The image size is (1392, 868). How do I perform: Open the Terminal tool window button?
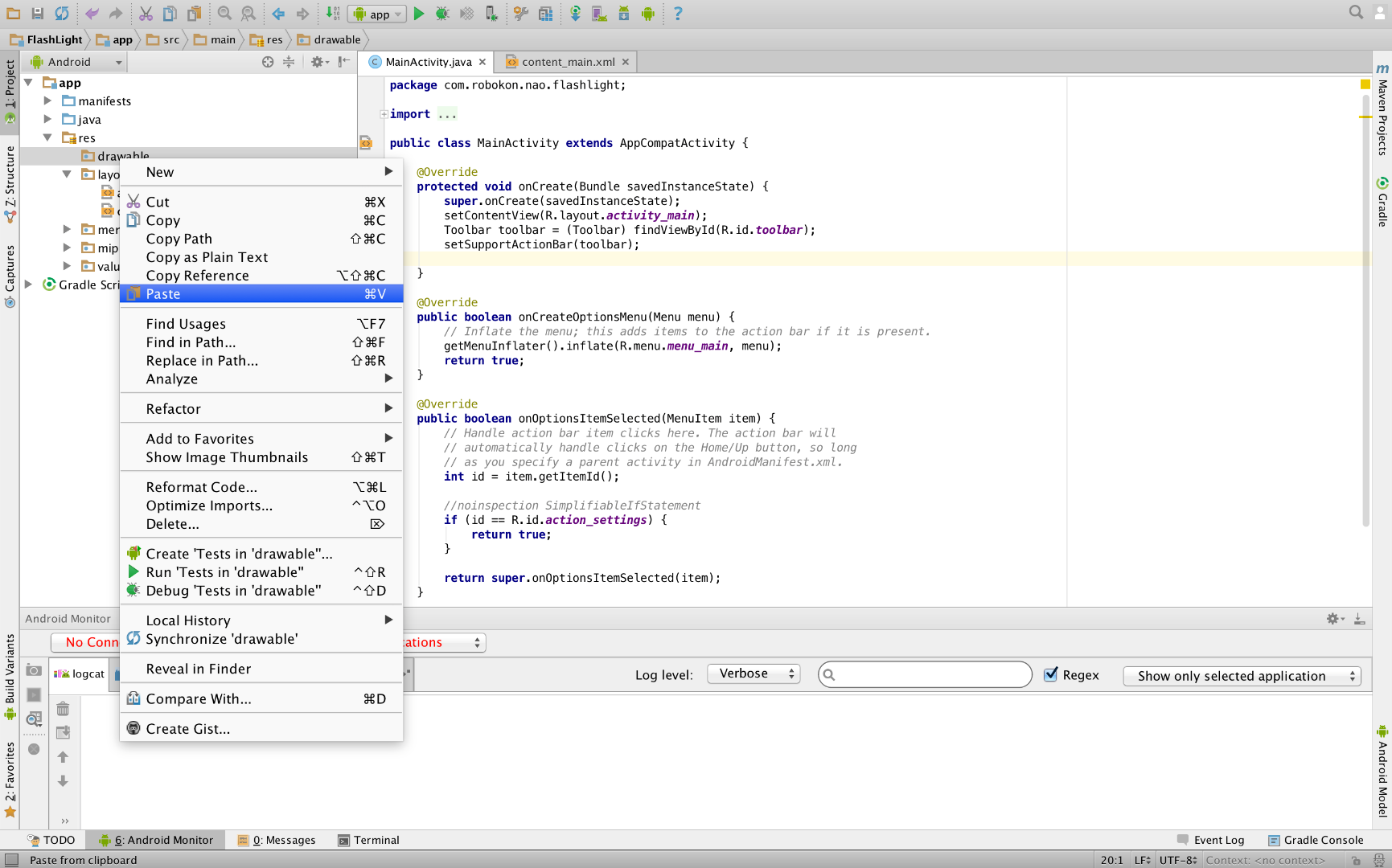[368, 840]
